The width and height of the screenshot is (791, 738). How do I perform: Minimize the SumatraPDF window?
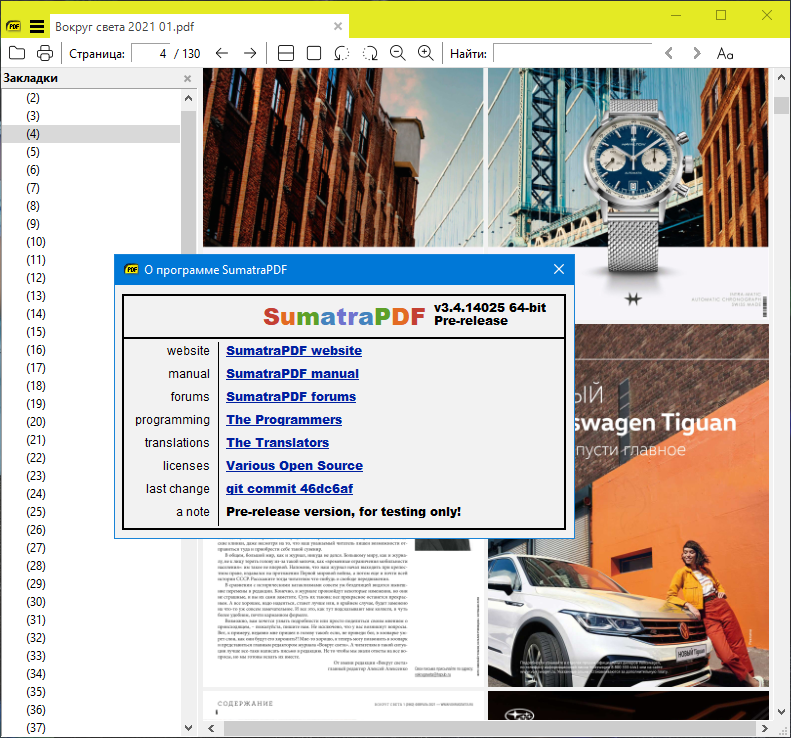coord(676,15)
